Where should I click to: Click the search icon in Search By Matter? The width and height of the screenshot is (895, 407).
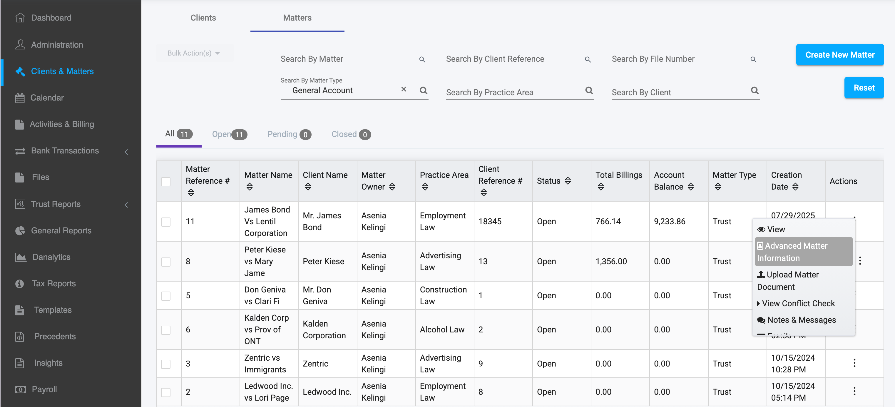pyautogui.click(x=422, y=60)
